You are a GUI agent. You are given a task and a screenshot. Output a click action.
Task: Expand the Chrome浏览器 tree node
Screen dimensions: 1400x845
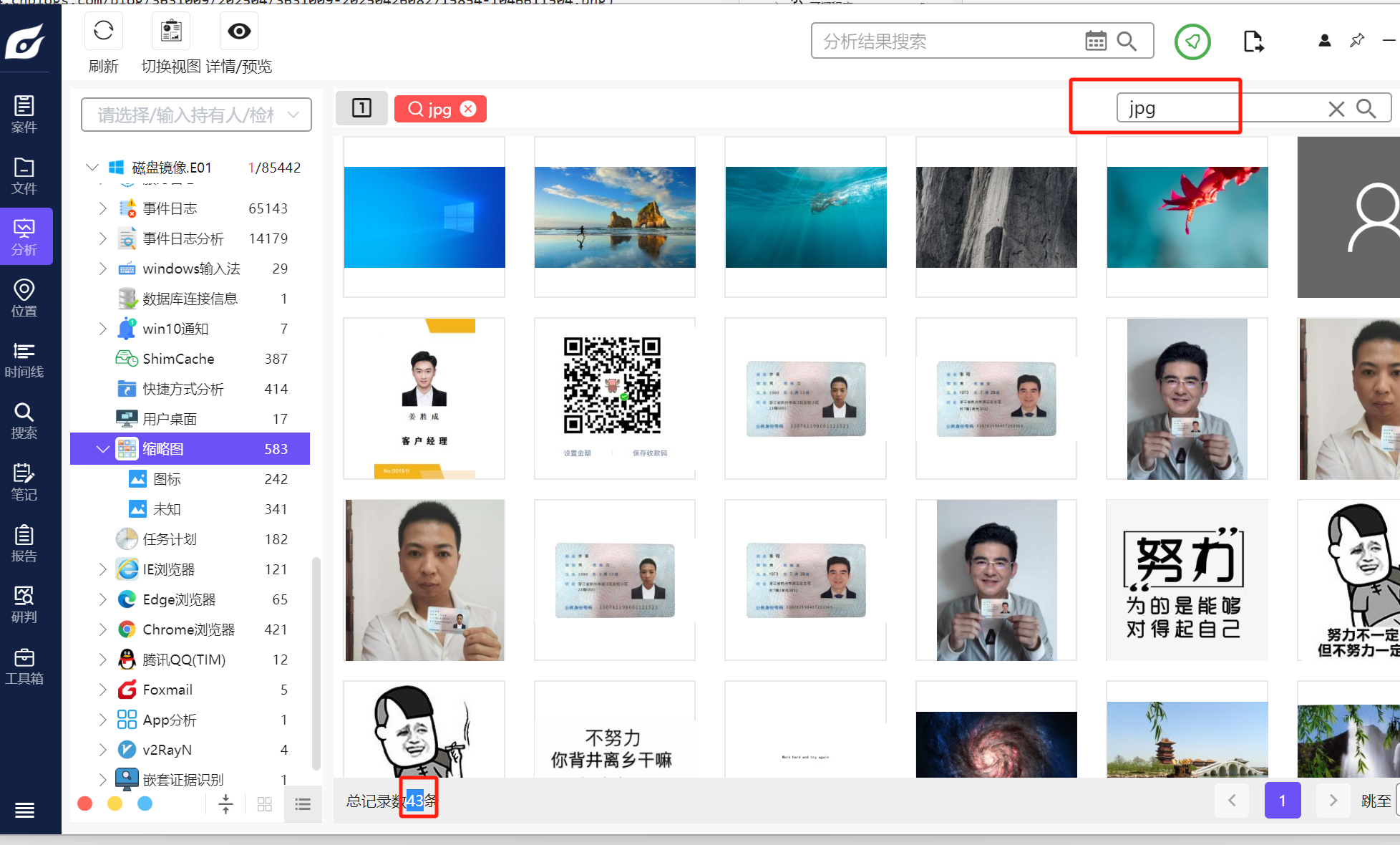(102, 629)
